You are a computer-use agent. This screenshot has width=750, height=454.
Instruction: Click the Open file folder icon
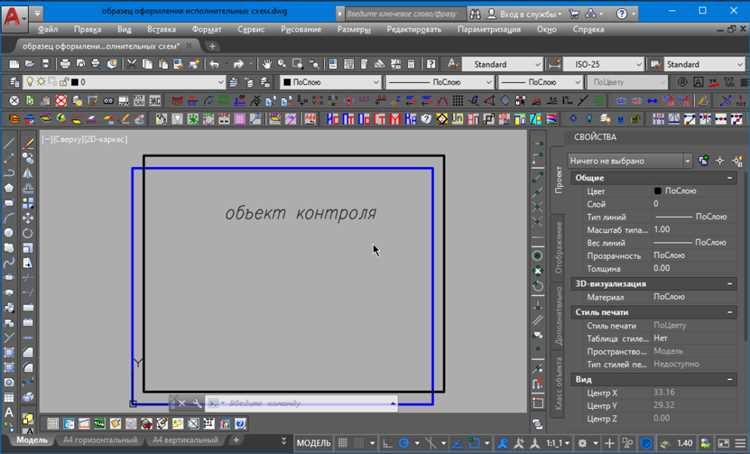pos(30,64)
